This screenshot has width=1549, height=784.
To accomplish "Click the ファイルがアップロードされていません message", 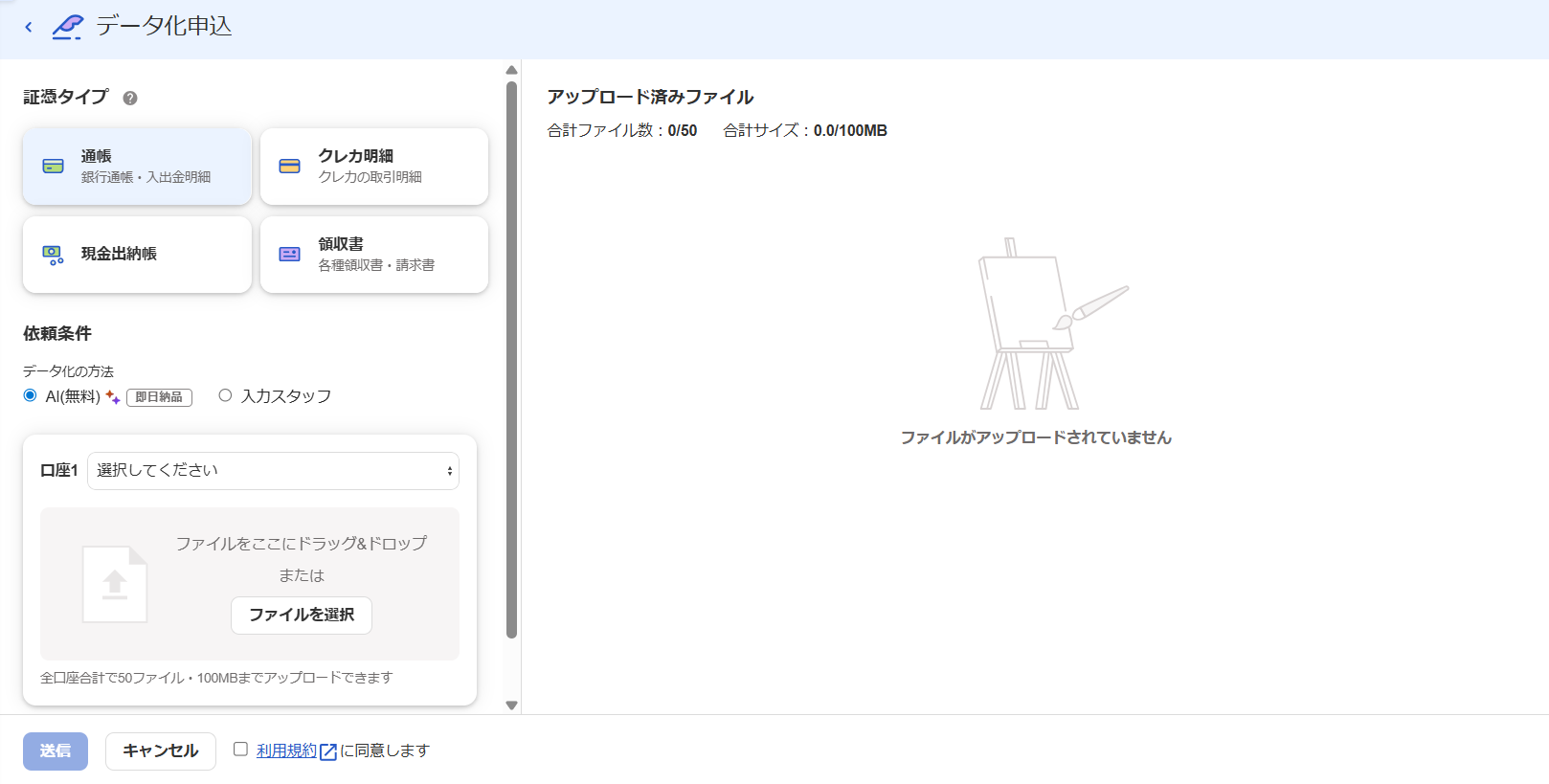I will coord(1036,437).
